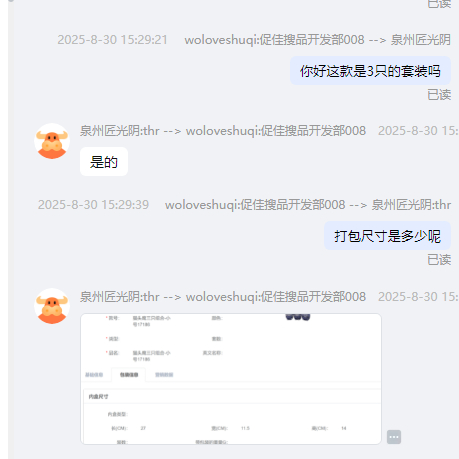Viewport: 459px width, 459px height.
Task: Click the 2025-8-30 15:29:21 timestamp
Action: pos(112,40)
